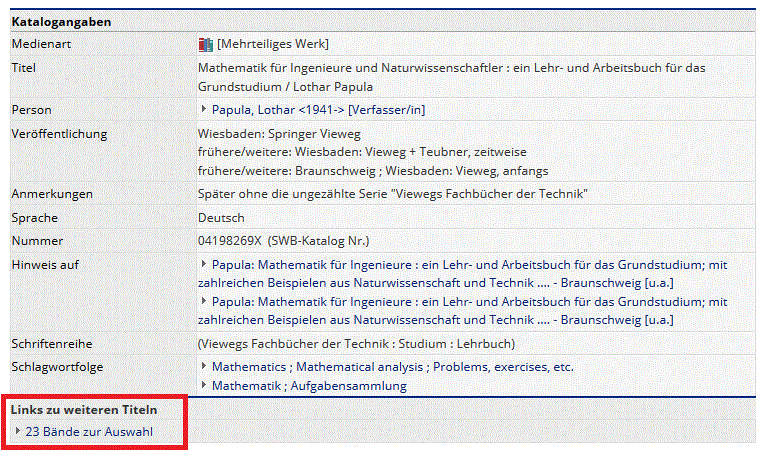Click the arrow beside 23 Bände zur Auswahl

[x=18, y=431]
